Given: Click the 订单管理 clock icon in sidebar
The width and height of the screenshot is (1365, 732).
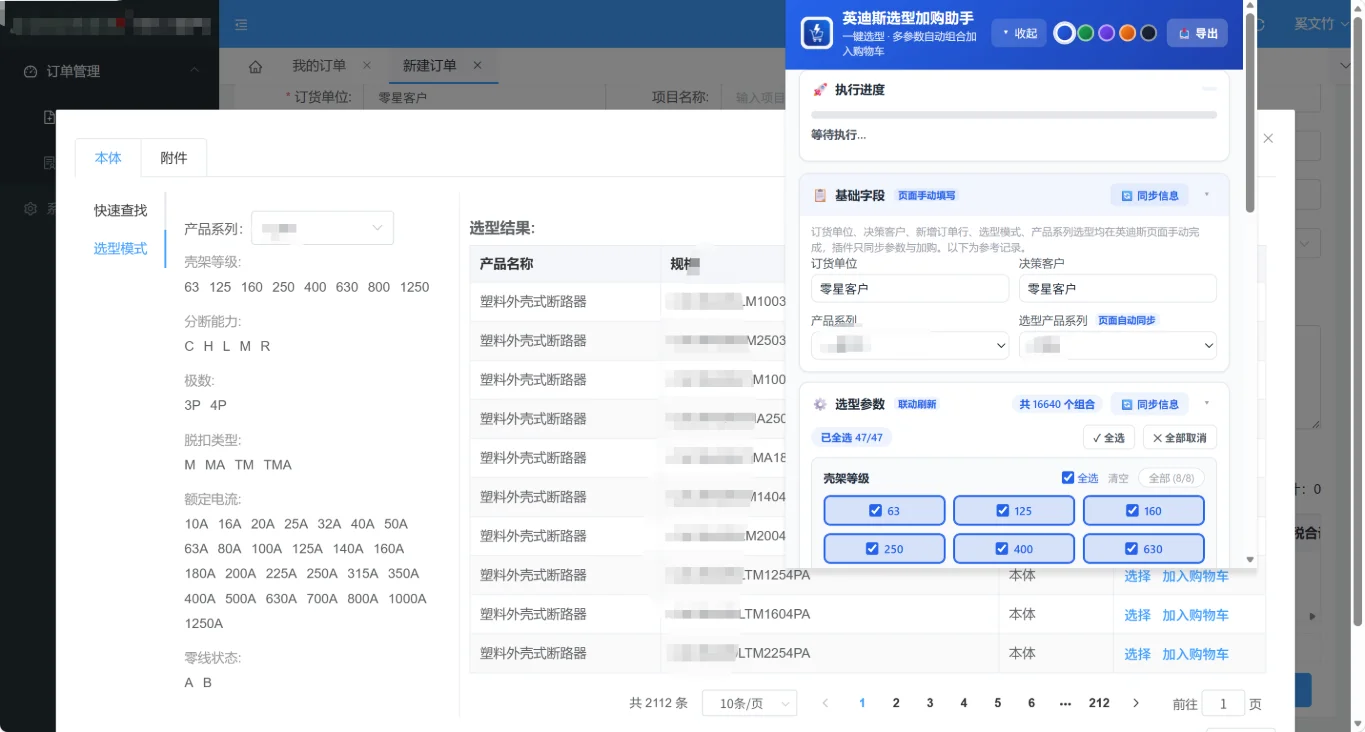Looking at the screenshot, I should click(x=30, y=72).
